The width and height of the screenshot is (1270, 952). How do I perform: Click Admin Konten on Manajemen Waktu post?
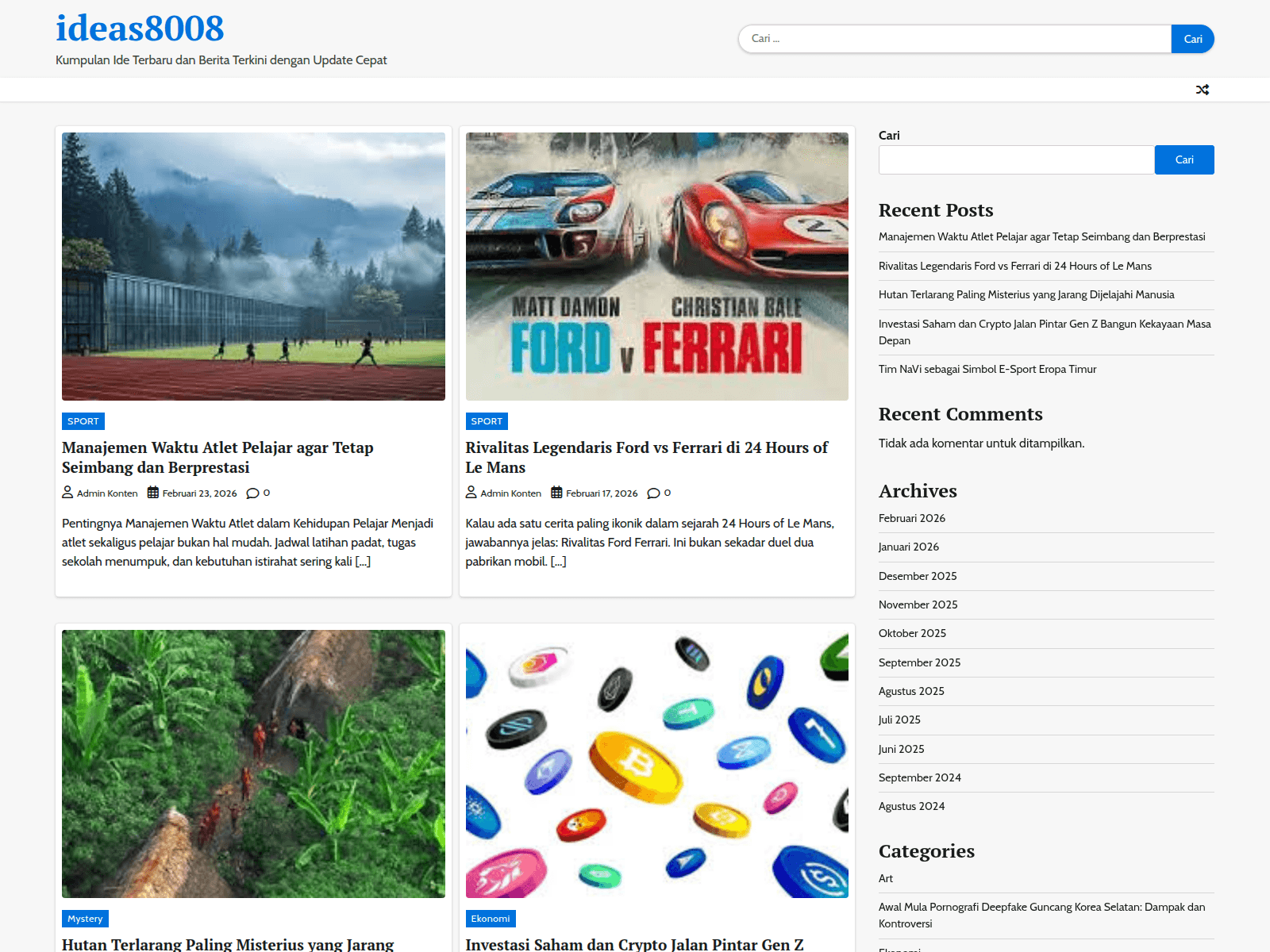point(107,493)
